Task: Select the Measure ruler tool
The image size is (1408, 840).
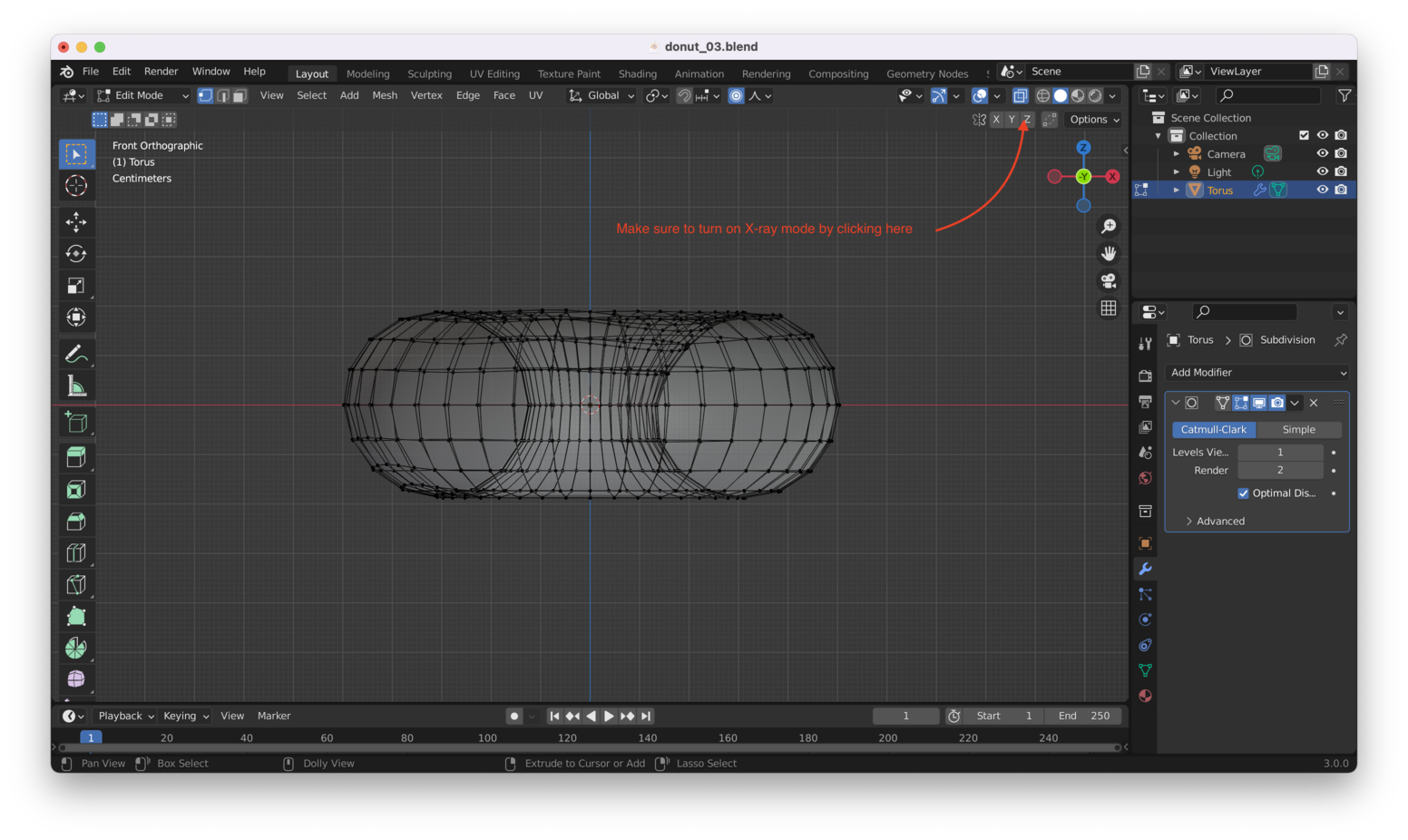Action: pos(76,386)
